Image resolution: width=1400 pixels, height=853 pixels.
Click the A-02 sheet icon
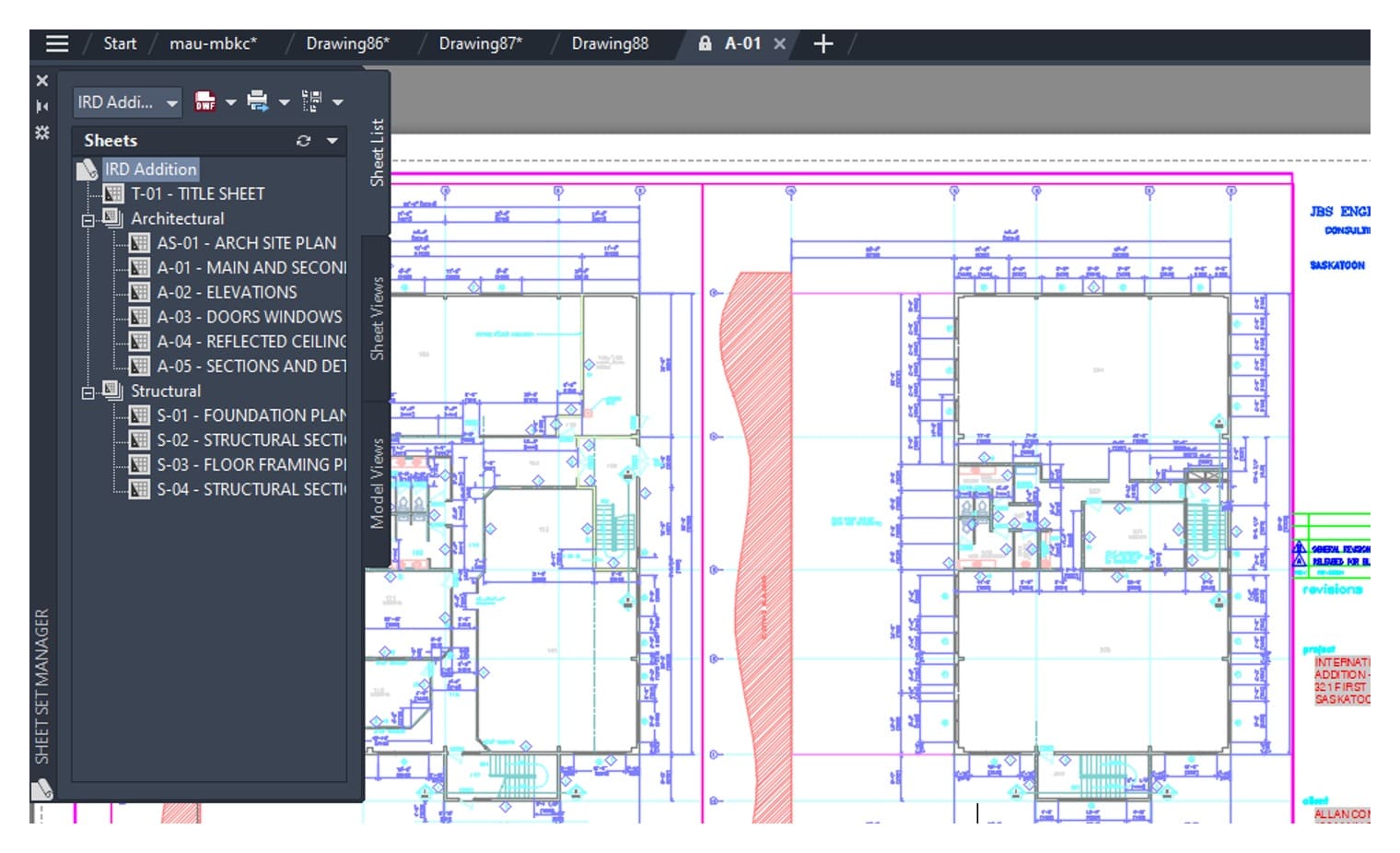click(x=139, y=293)
